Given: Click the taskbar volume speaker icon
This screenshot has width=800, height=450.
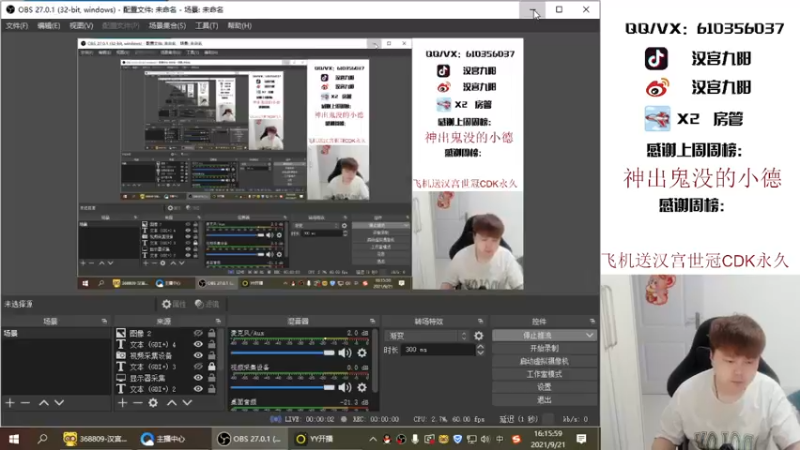Looking at the screenshot, I should click(x=485, y=439).
